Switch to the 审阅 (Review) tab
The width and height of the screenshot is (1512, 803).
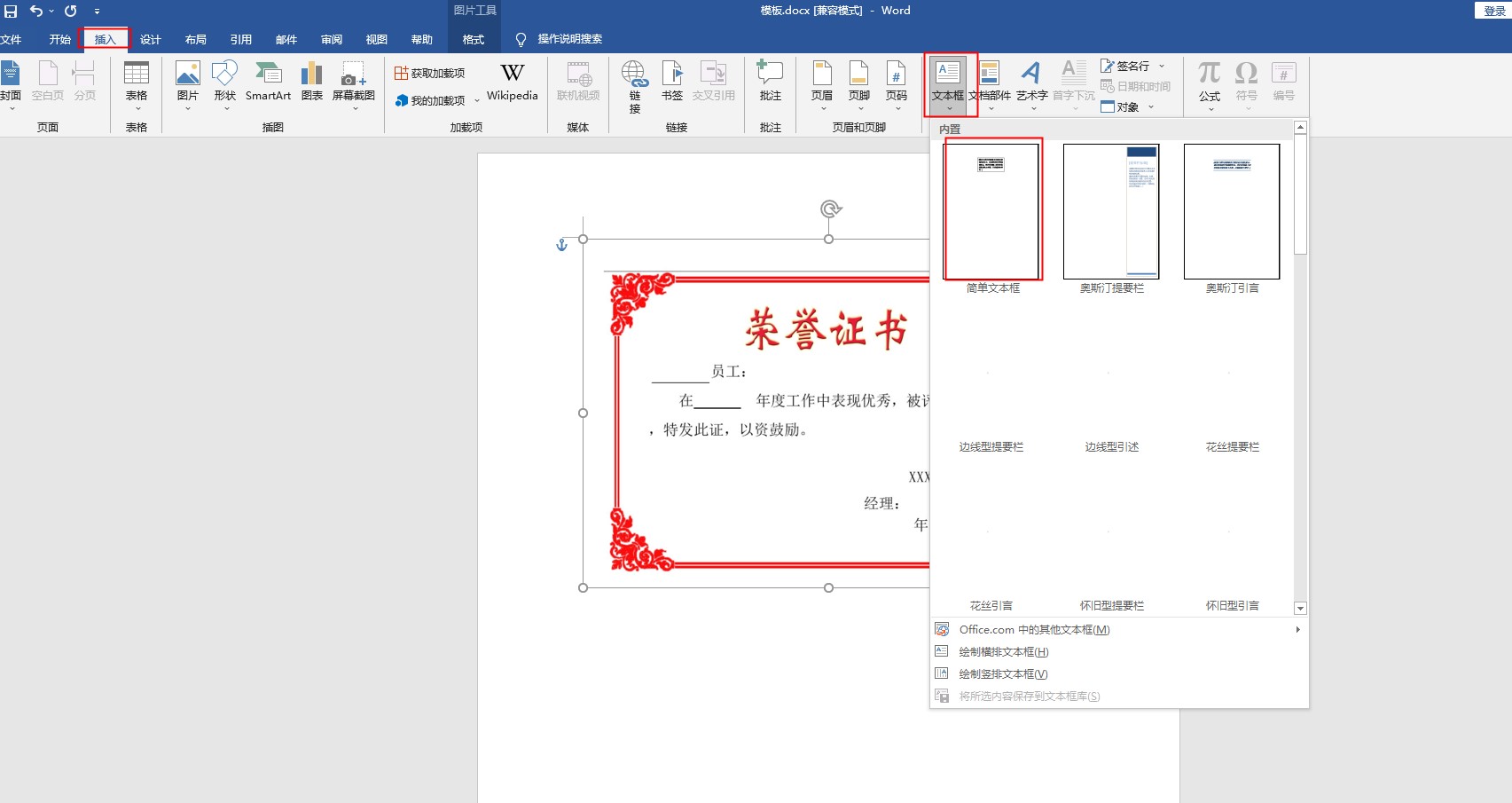pos(332,39)
